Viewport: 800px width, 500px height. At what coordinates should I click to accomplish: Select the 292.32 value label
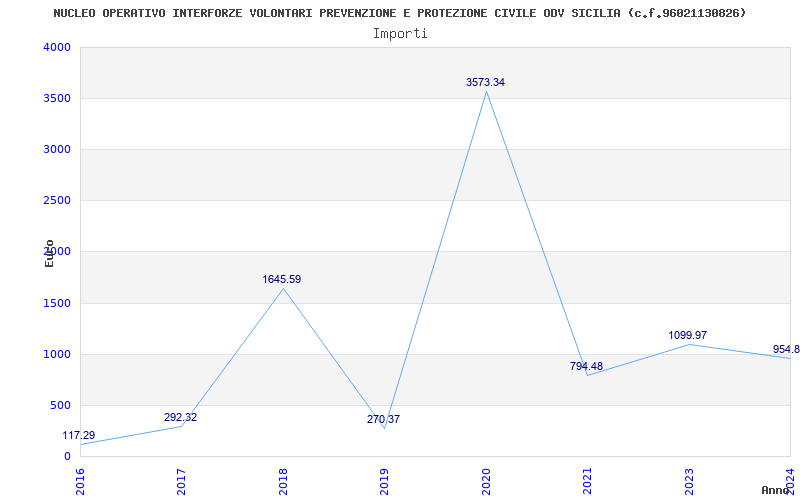[180, 417]
